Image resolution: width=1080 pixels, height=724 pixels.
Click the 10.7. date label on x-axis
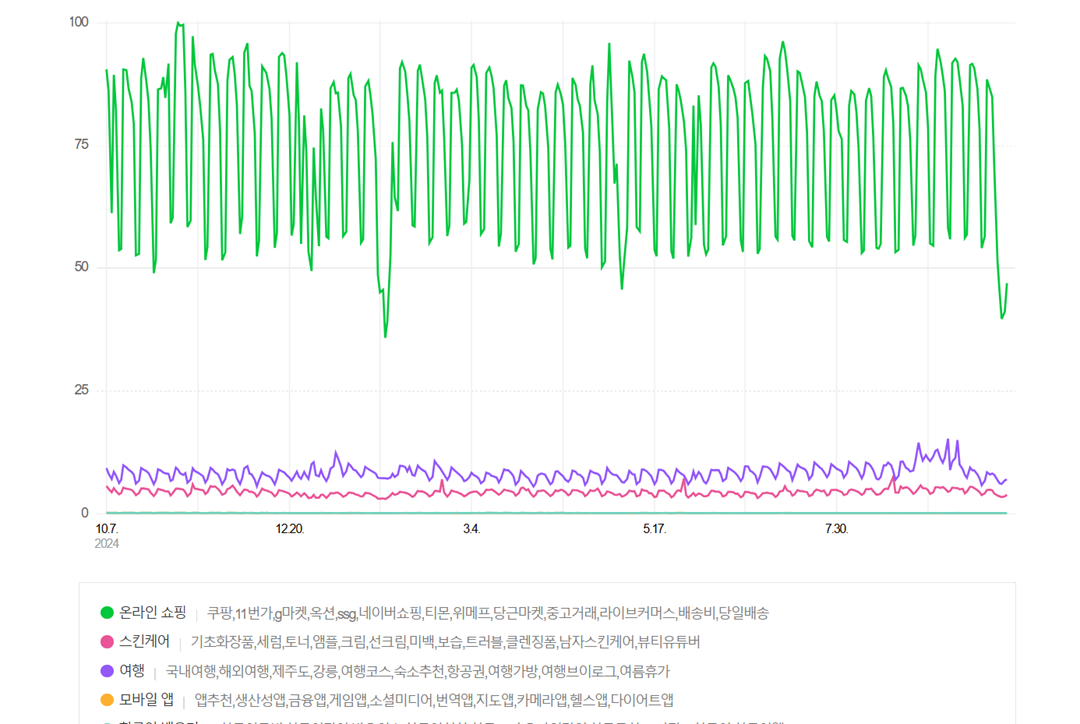pos(107,529)
